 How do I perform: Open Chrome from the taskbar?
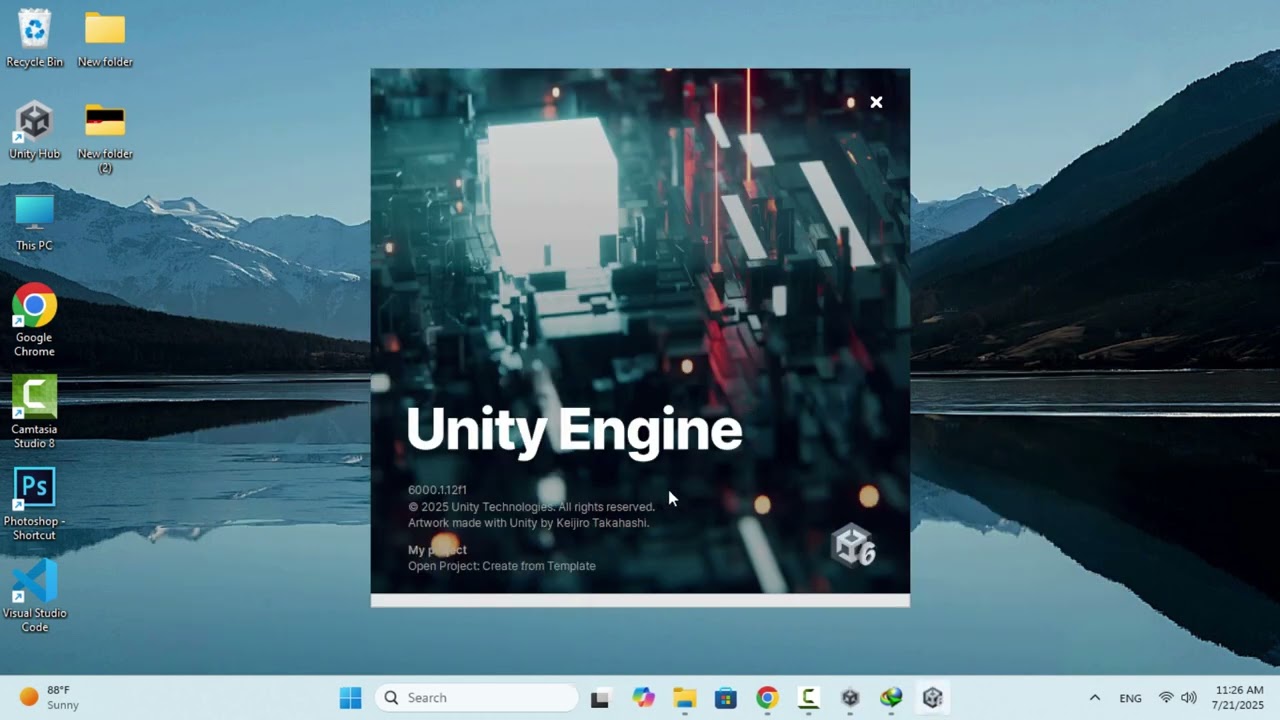(767, 698)
